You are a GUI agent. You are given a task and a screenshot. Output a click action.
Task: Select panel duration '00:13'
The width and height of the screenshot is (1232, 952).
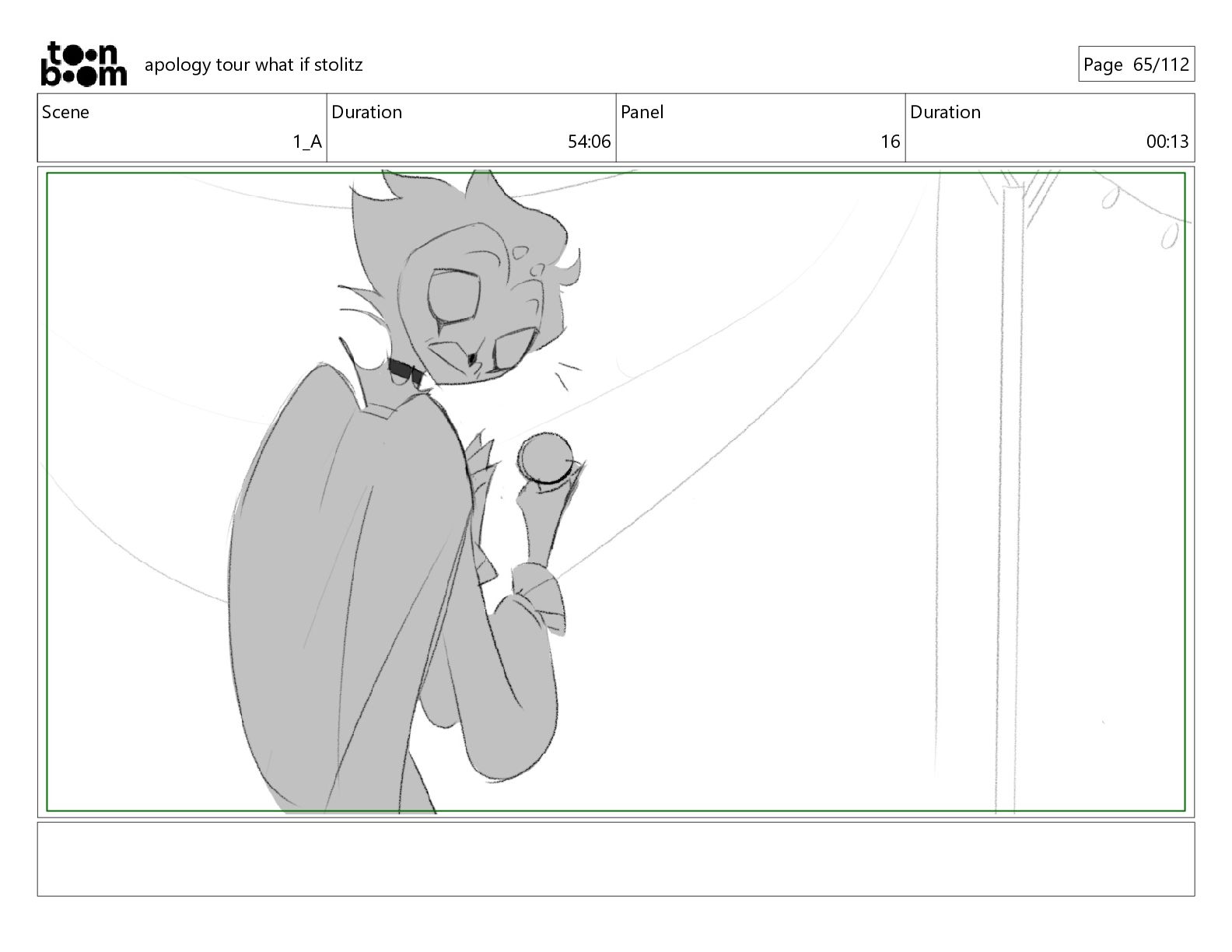pos(1167,142)
